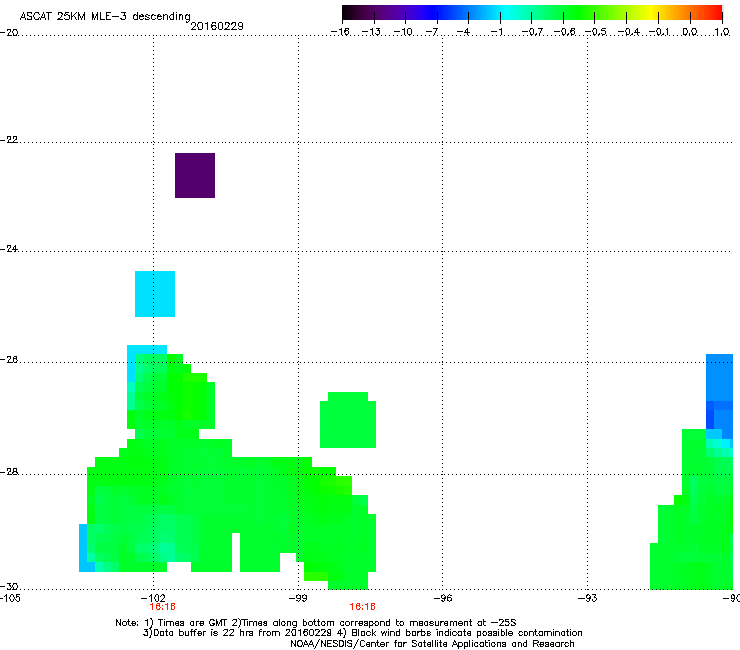This screenshot has width=740, height=650.
Task: Click the longitude axis label "-96"
Action: tap(443, 598)
